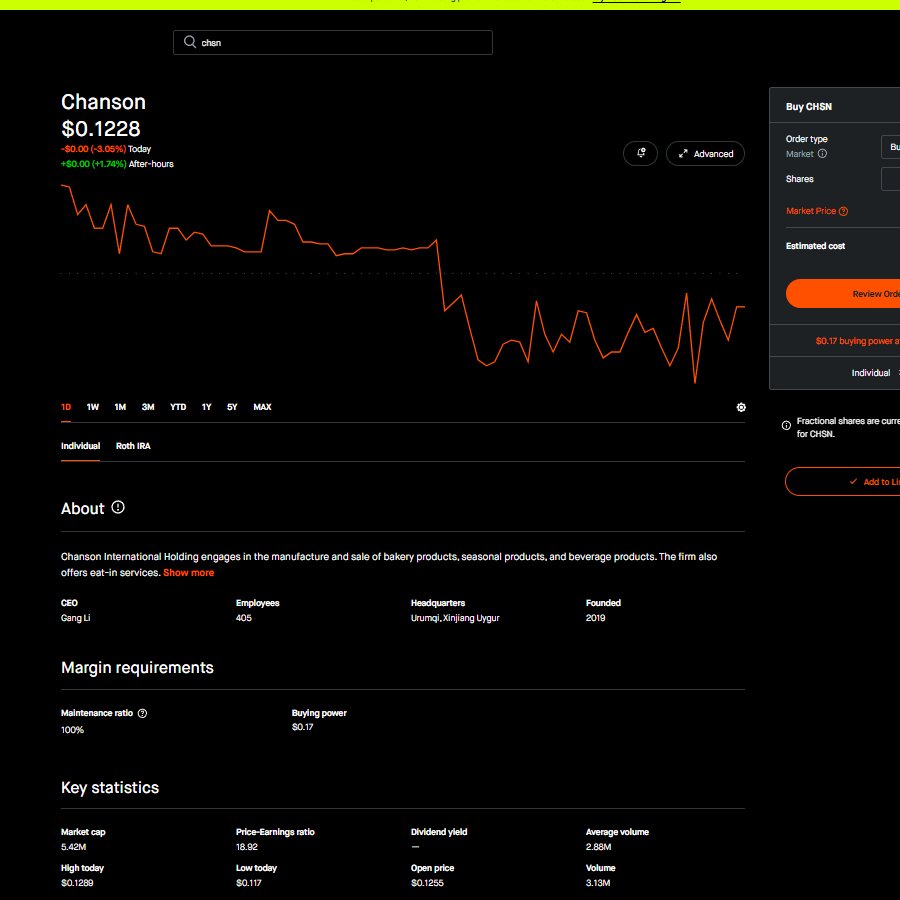
Task: Switch to the Roth IRA tab
Action: pyautogui.click(x=133, y=446)
